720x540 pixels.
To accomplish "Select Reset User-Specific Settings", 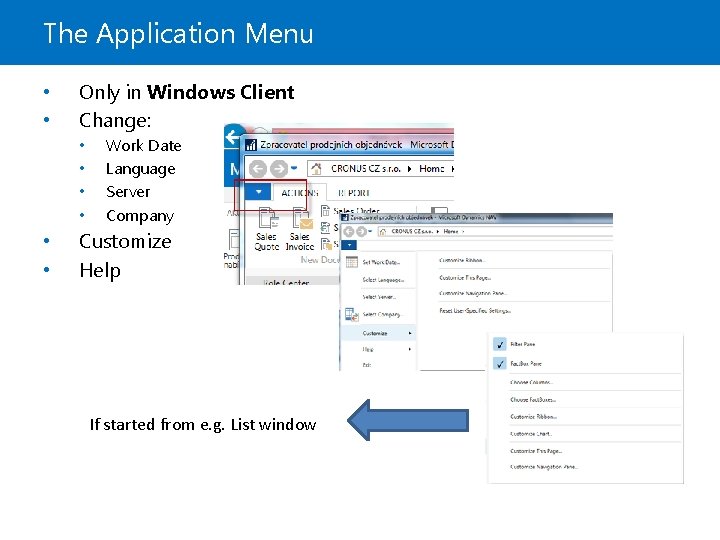I will (475, 311).
